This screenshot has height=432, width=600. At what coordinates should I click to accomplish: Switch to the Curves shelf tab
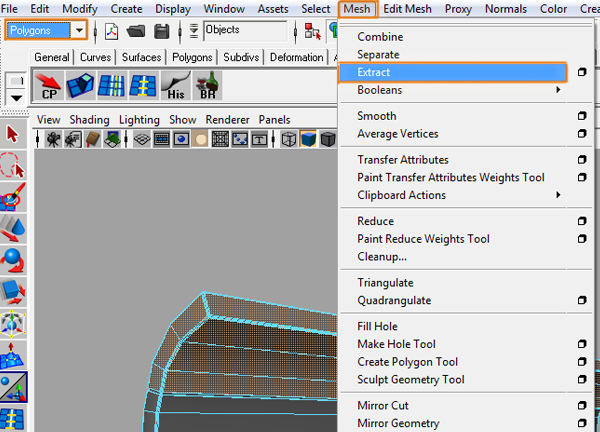(95, 57)
